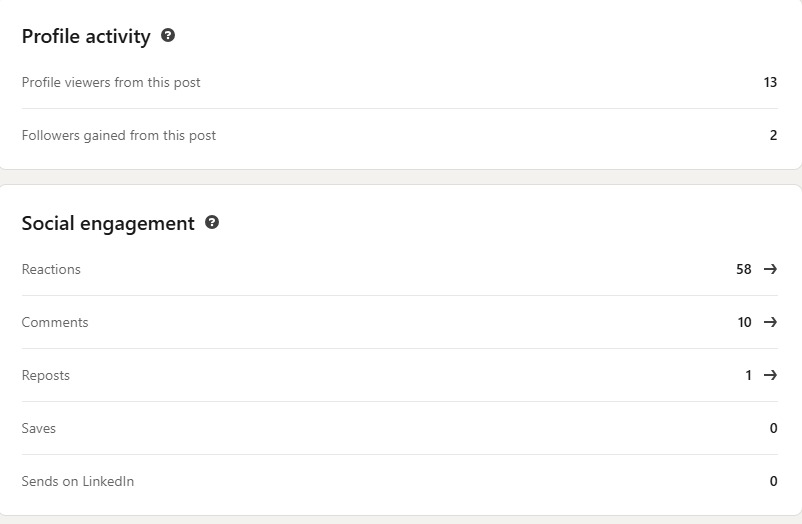Viewport: 802px width, 524px height.
Task: Click the help icon beside Profile activity
Action: pyautogui.click(x=168, y=36)
